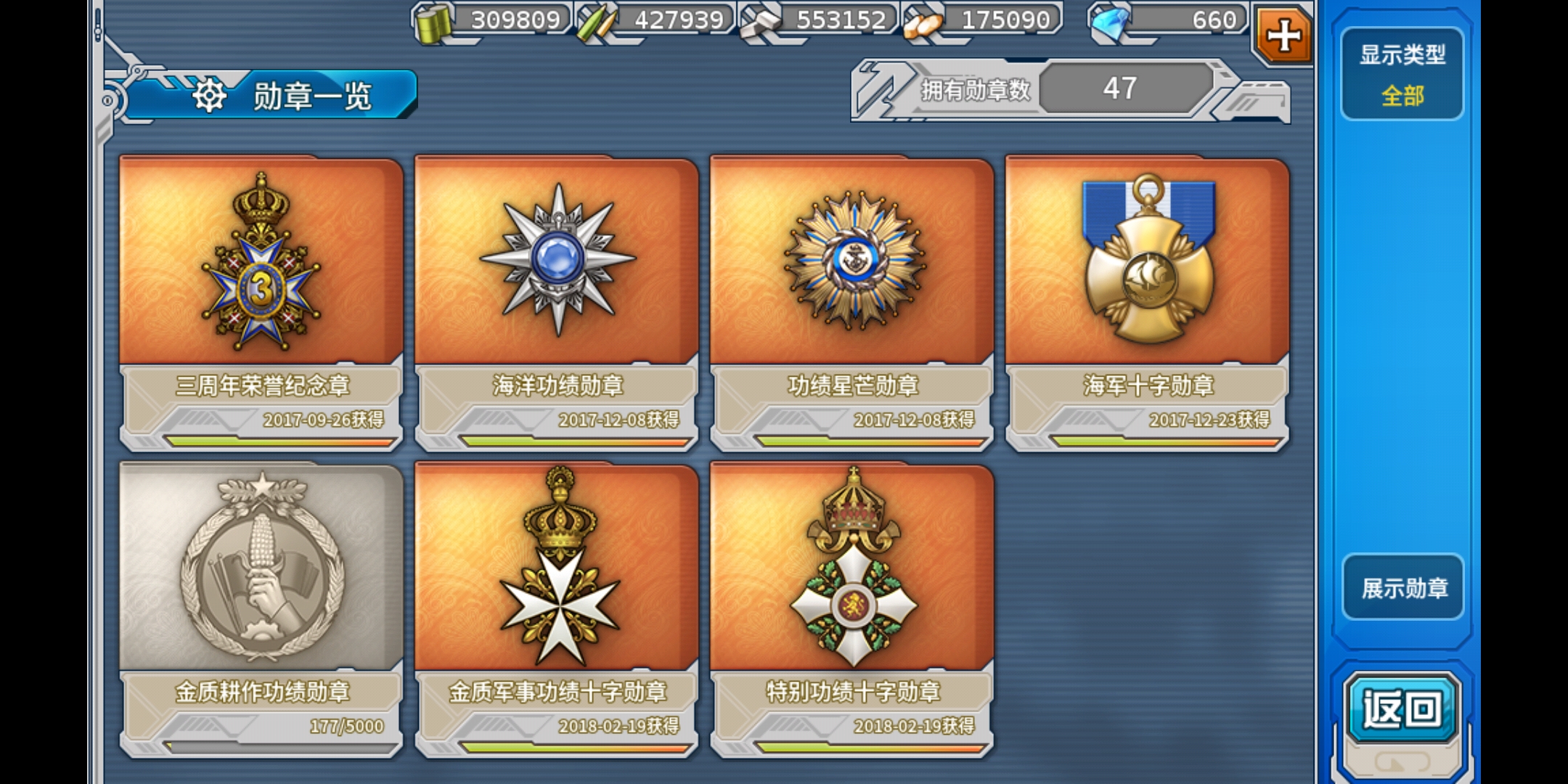1568x784 pixels.
Task: Select the 三周年荣誉纪念章 medal icon
Action: pos(261,261)
